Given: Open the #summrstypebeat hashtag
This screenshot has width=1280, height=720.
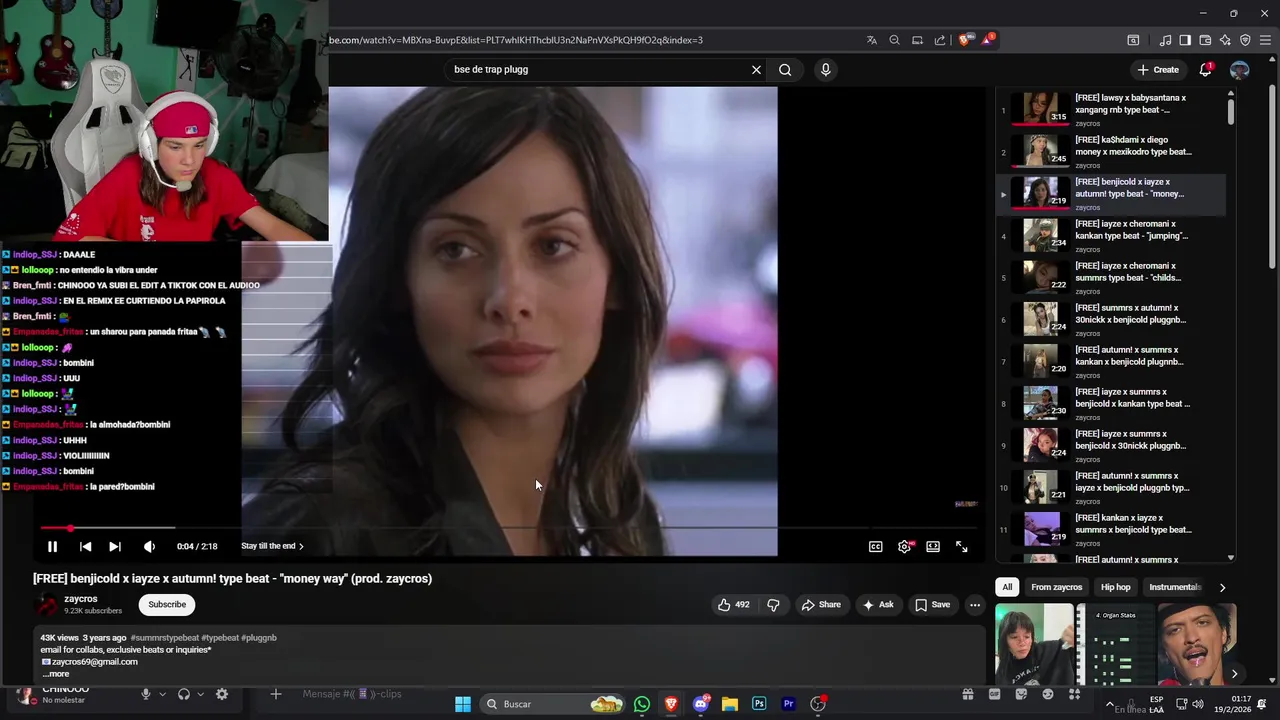Looking at the screenshot, I should coord(164,637).
